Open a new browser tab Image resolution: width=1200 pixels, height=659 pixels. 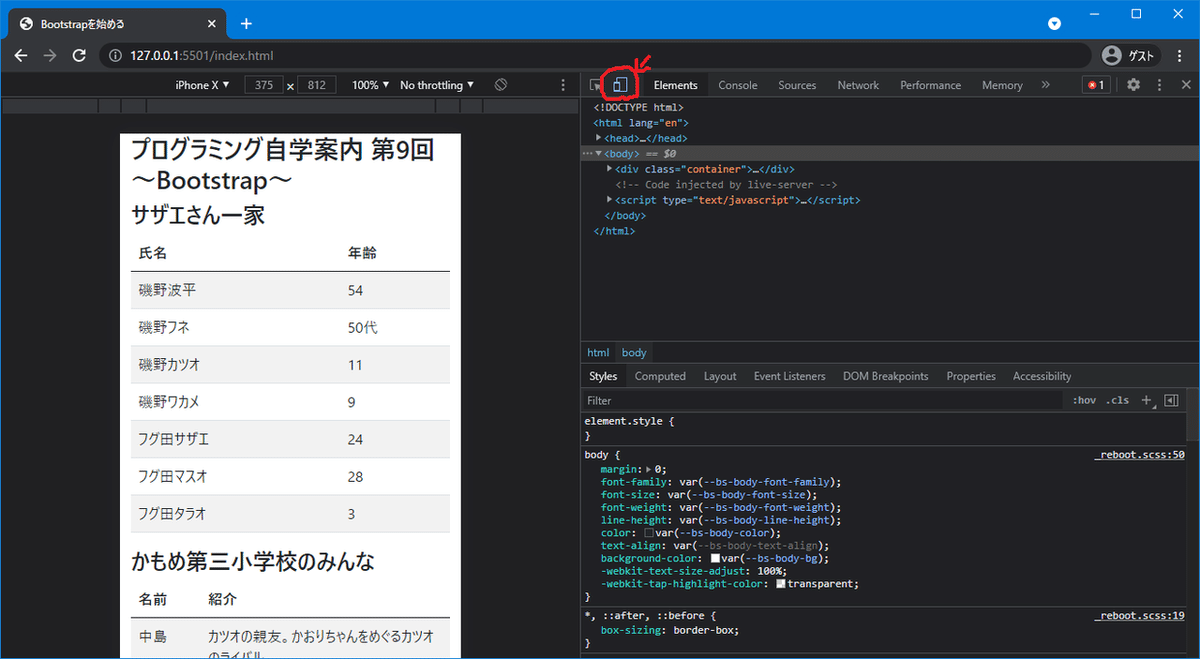(x=246, y=23)
